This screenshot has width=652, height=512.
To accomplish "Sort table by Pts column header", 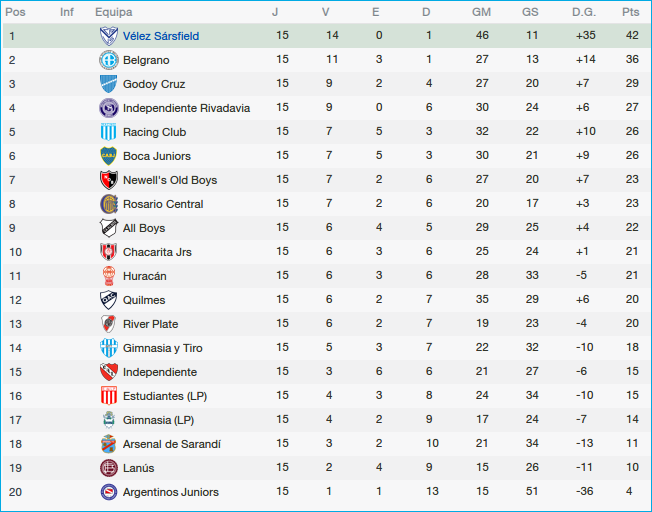I will (630, 12).
